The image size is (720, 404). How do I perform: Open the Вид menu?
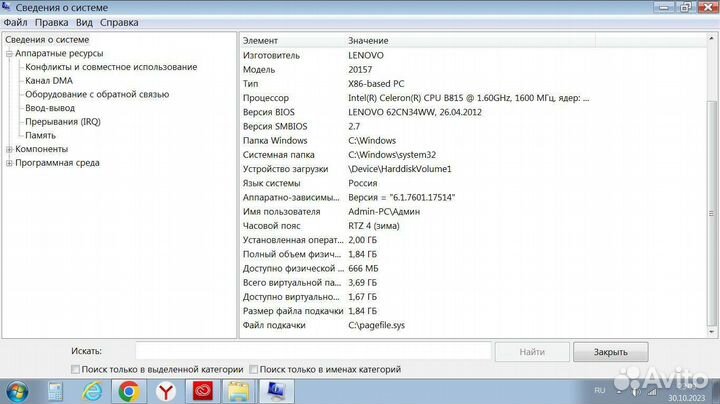point(84,22)
